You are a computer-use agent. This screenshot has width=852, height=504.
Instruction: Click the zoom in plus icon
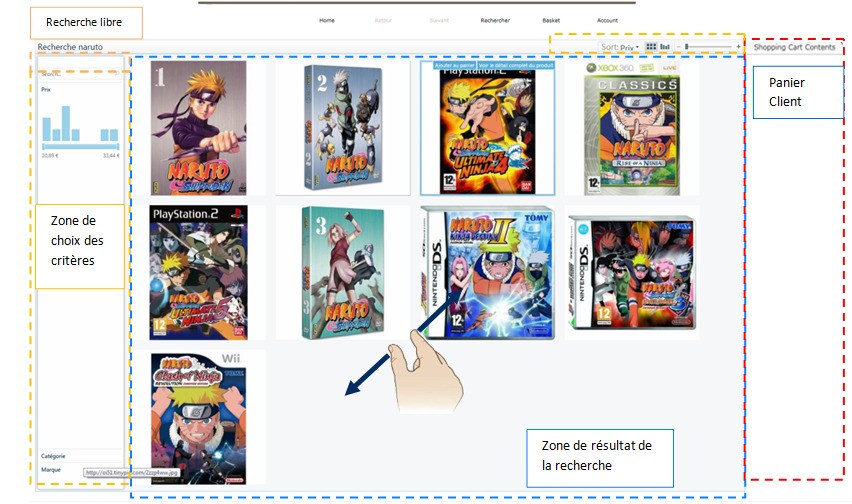(738, 47)
